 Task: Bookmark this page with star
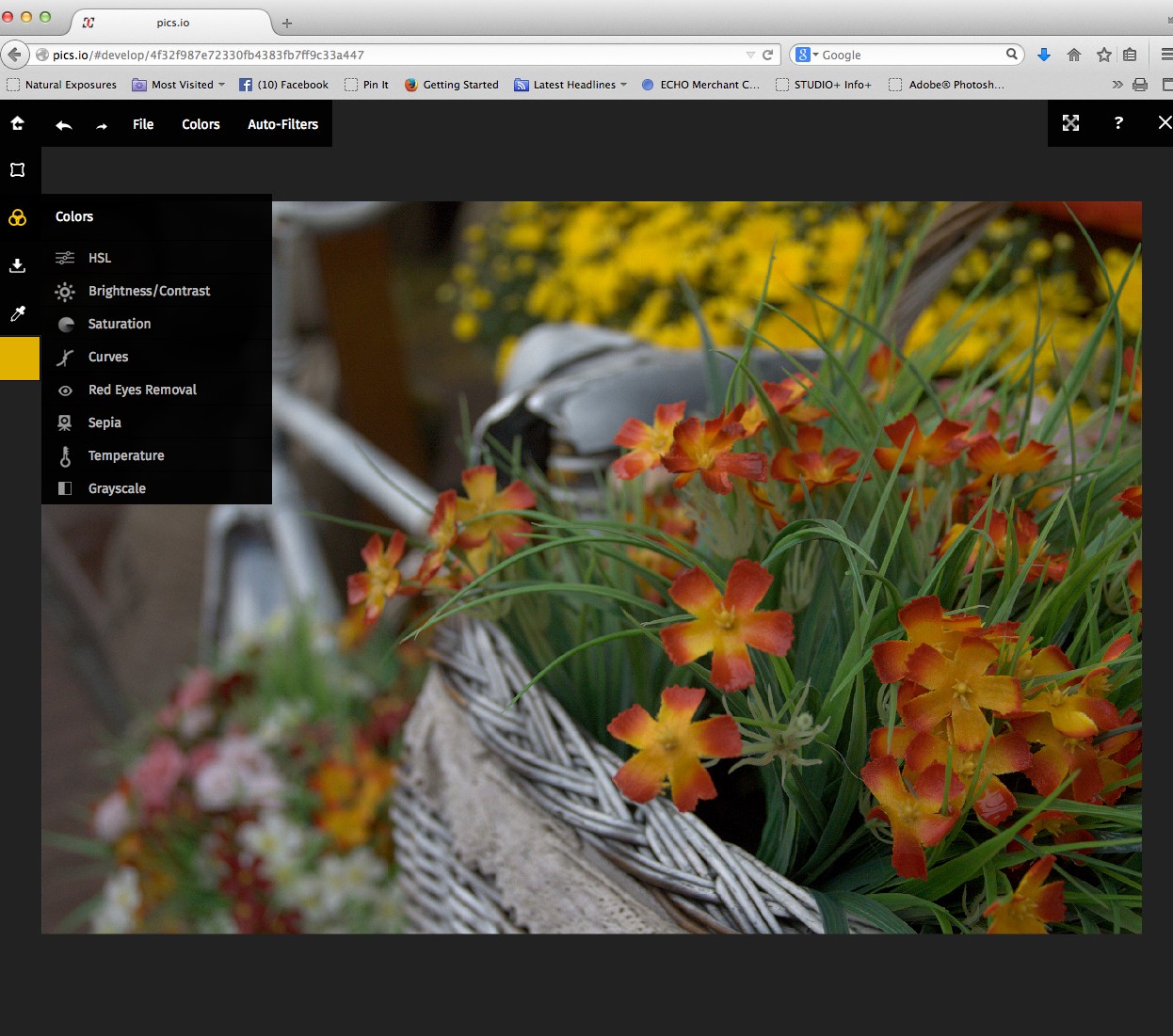tap(1104, 56)
